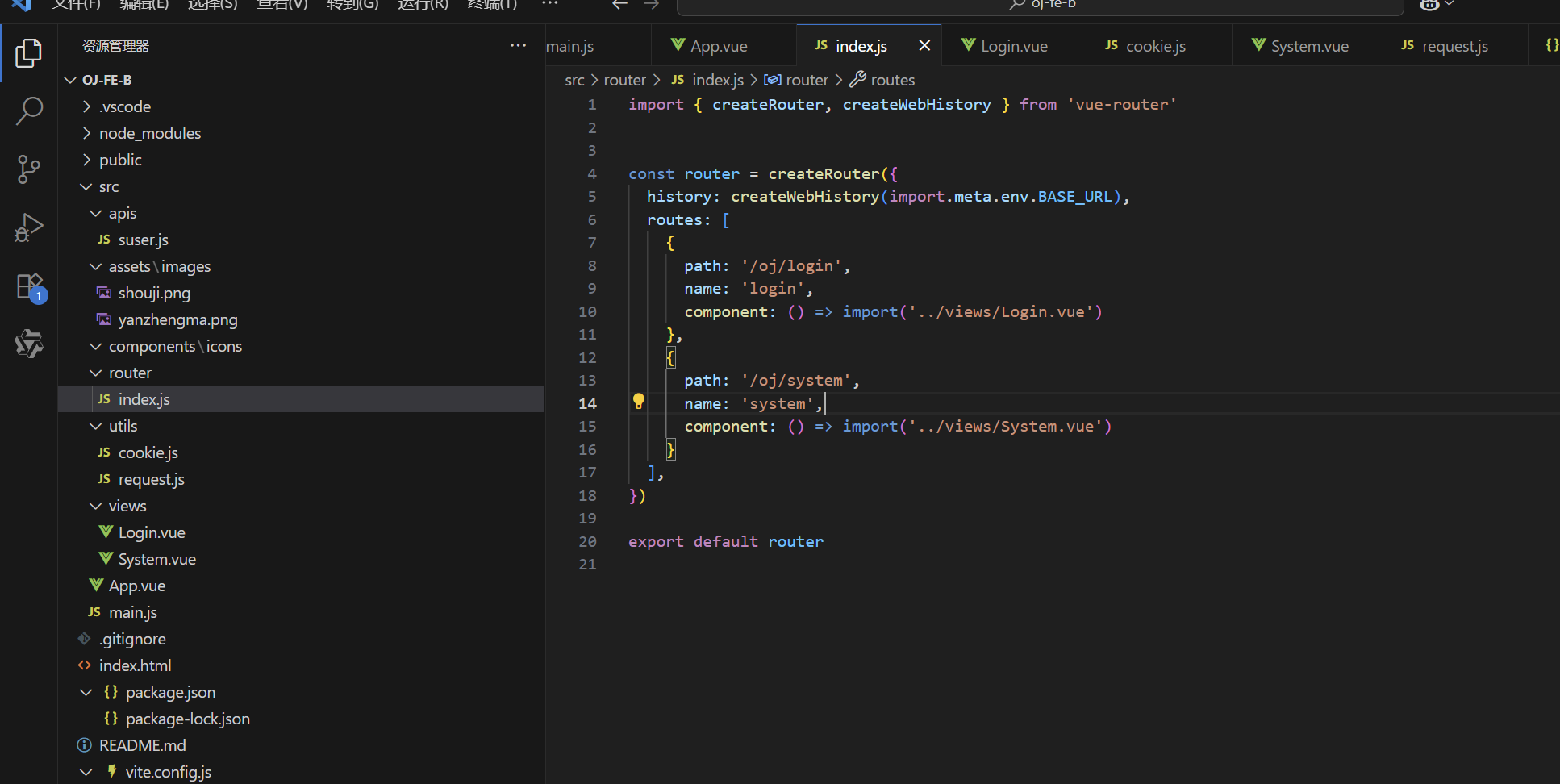Click the src breadcrumb segment

coord(574,80)
